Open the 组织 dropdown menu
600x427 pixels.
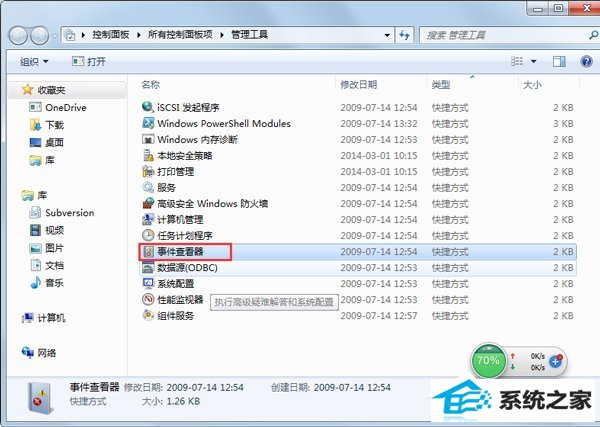coord(34,62)
